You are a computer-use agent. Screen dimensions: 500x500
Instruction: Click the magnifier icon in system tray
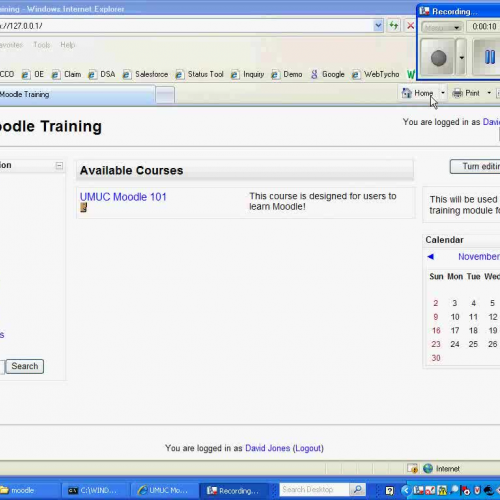pyautogui.click(x=454, y=490)
